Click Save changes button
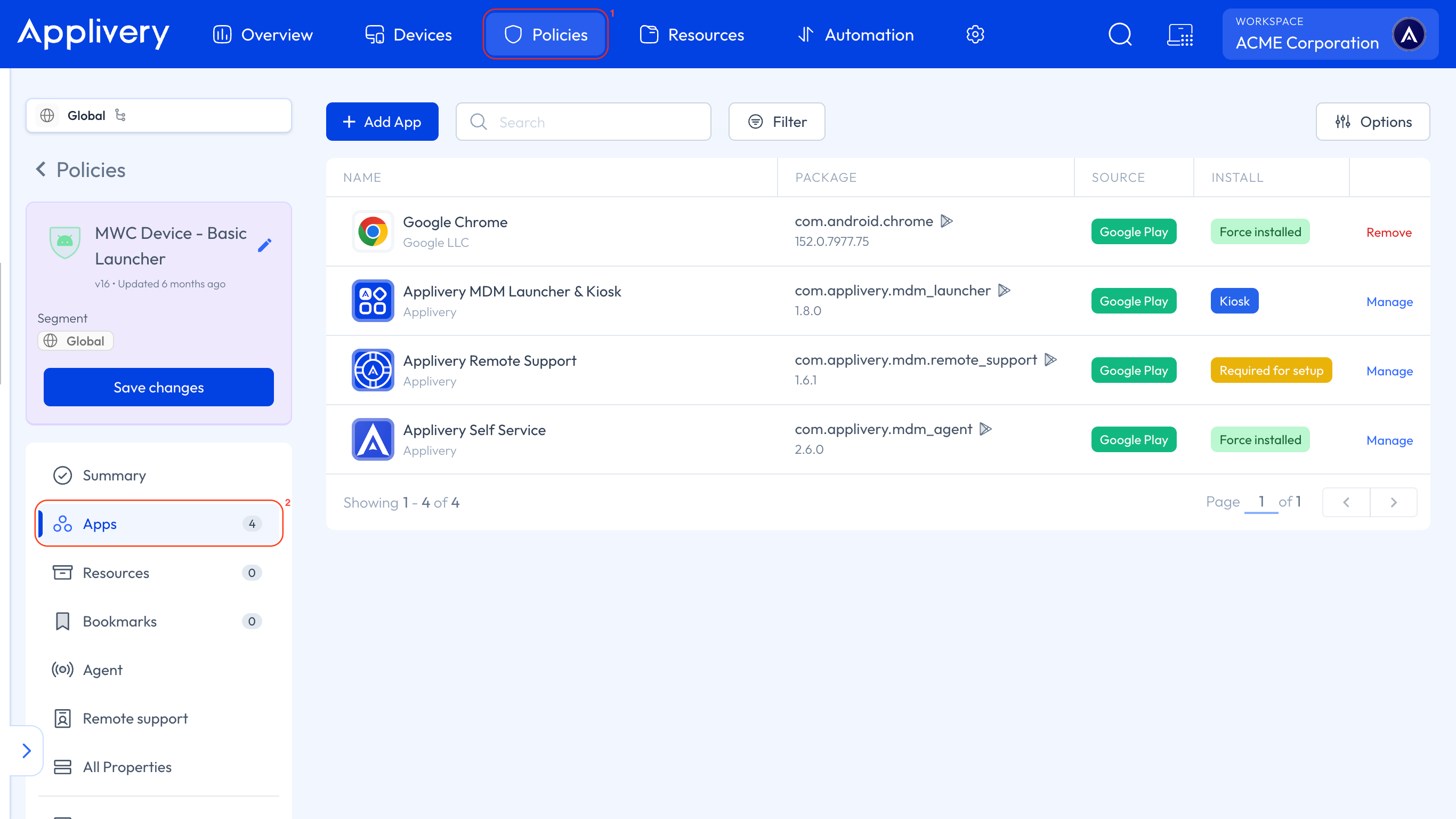This screenshot has width=1456, height=819. pos(159,388)
